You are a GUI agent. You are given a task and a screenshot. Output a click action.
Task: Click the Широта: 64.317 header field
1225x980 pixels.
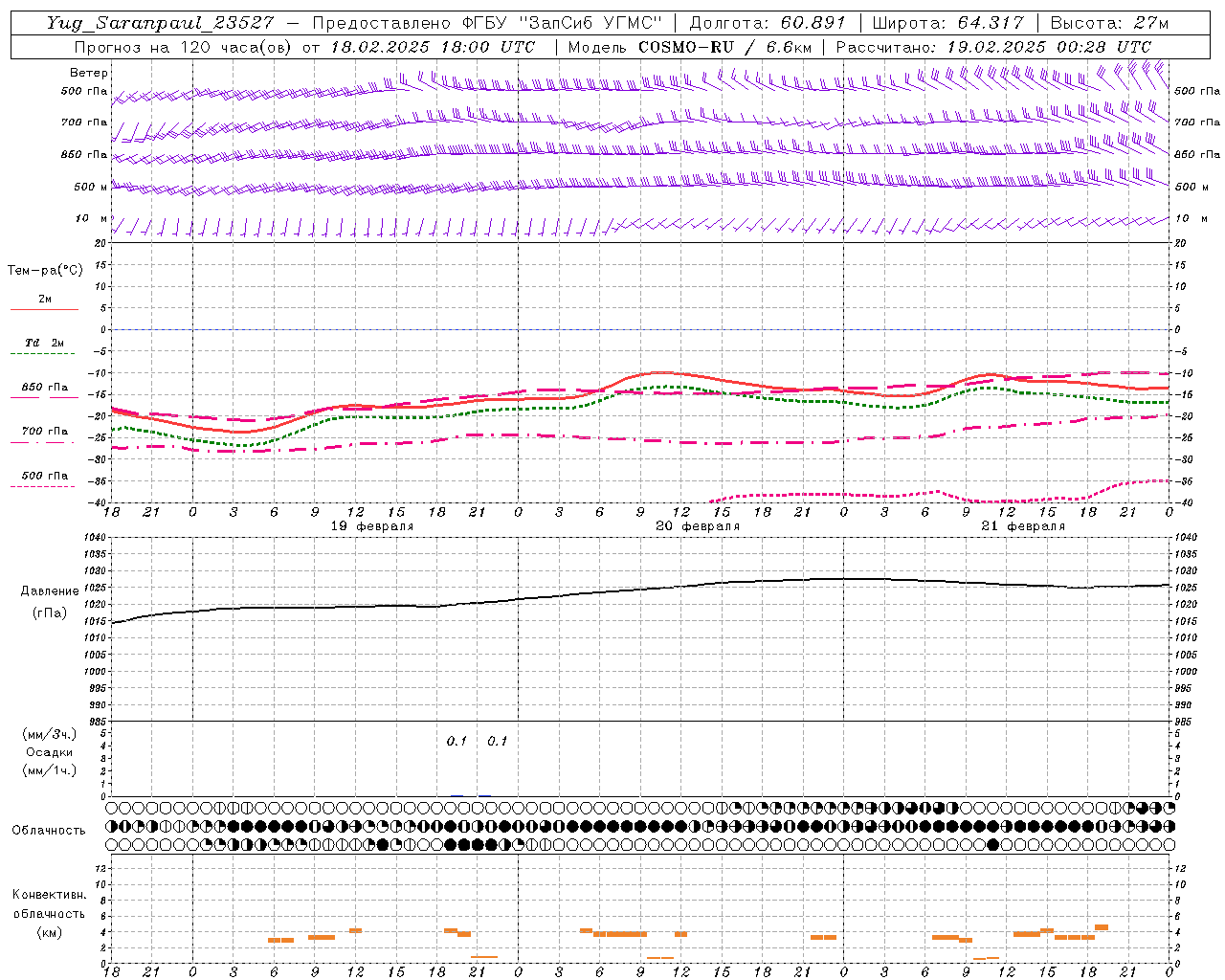point(948,23)
